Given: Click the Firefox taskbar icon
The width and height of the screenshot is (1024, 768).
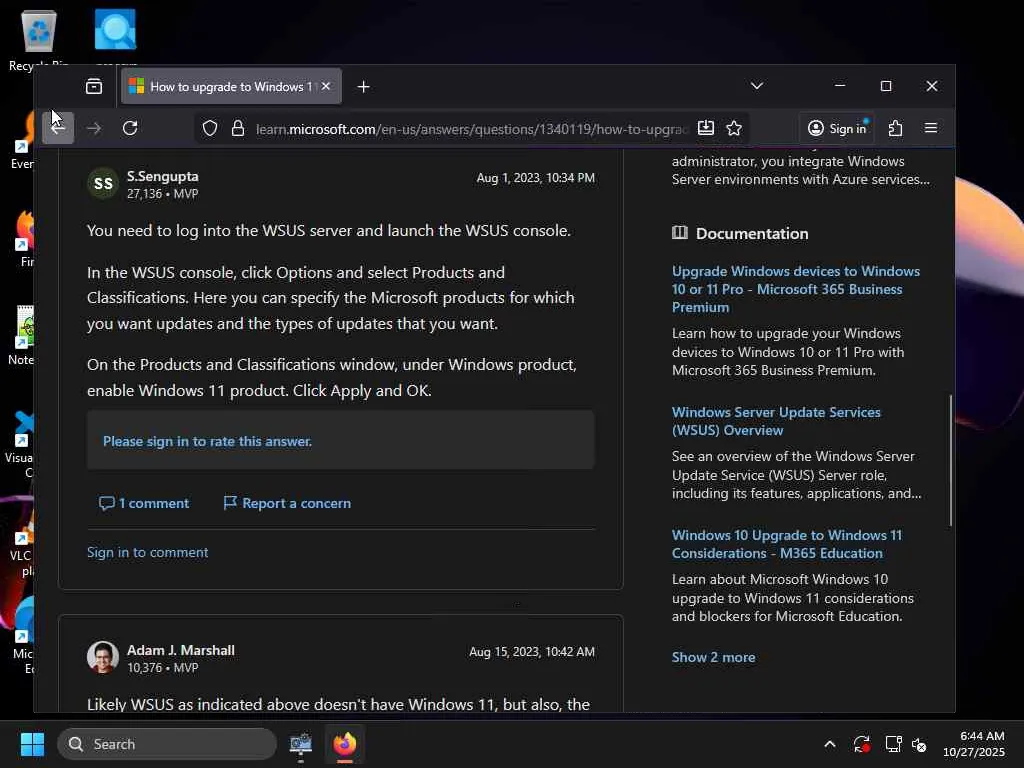Looking at the screenshot, I should point(345,744).
